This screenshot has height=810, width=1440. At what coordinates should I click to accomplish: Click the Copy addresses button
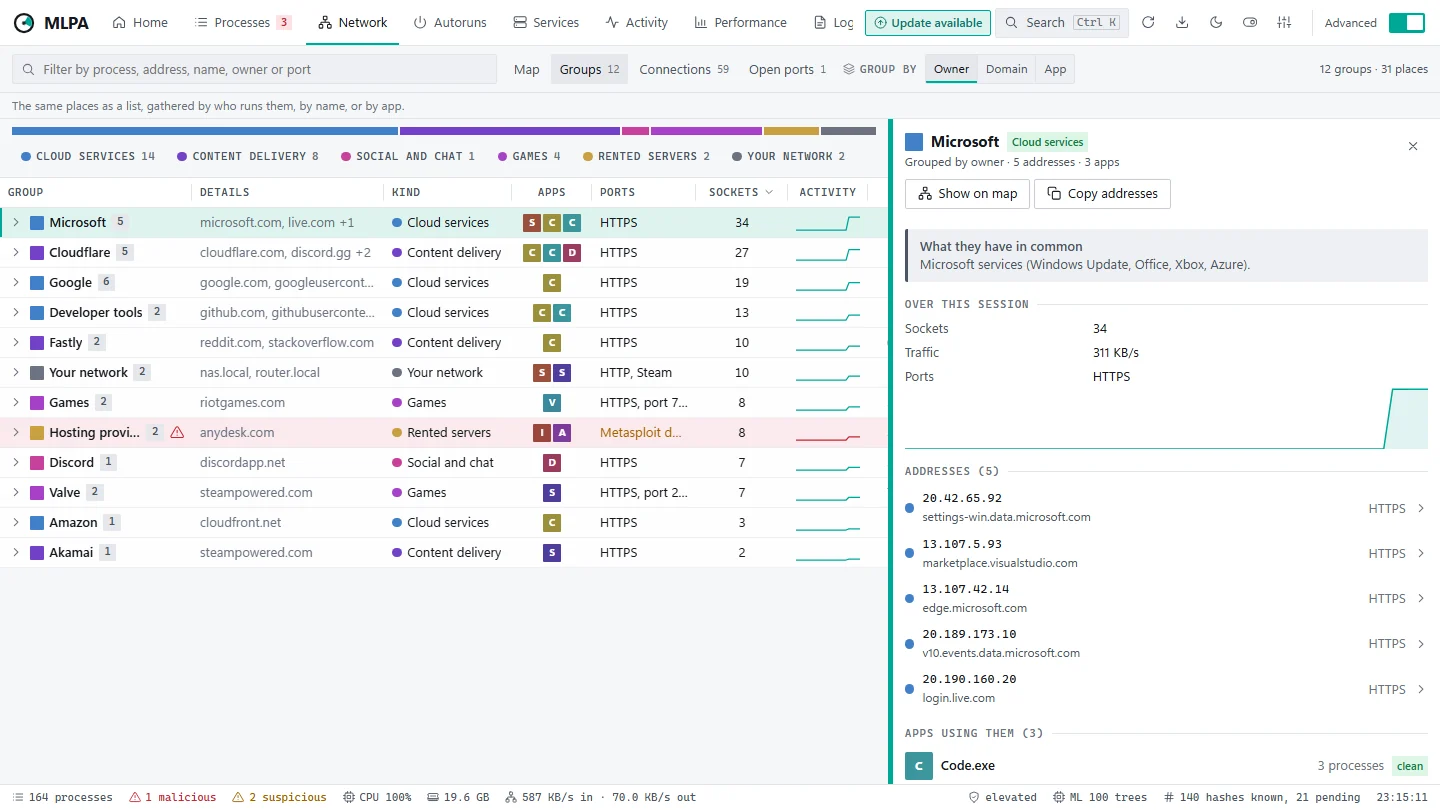[1102, 193]
